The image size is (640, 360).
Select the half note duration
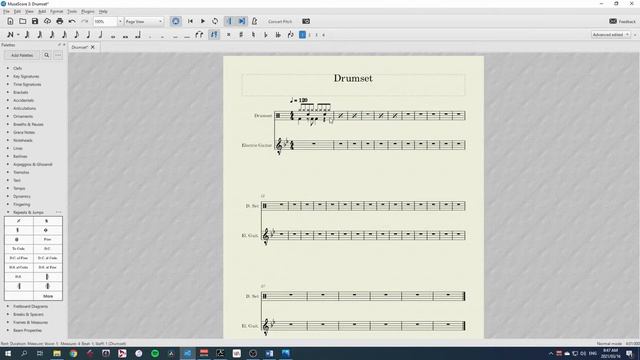tap(100, 35)
